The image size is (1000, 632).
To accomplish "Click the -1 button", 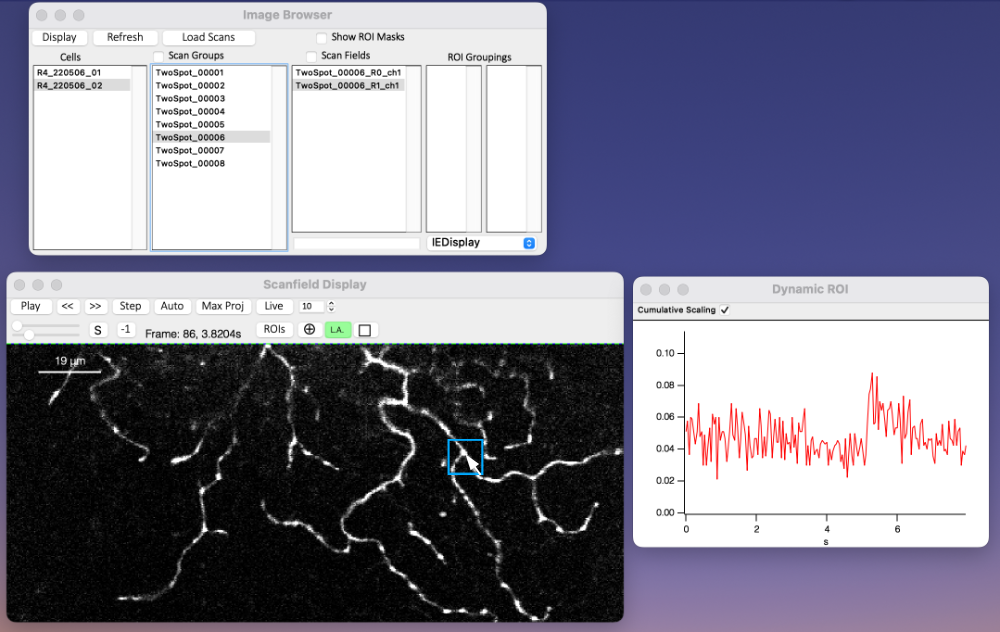I will click(x=126, y=330).
